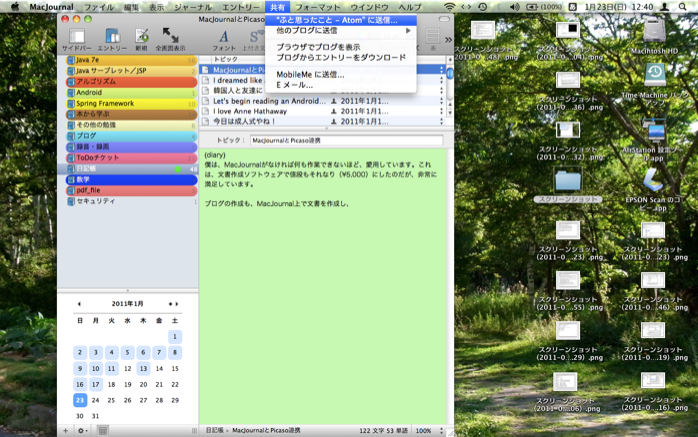Image resolution: width=698 pixels, height=437 pixels.
Task: Show more toolbar items via double-chevron
Action: point(448,40)
